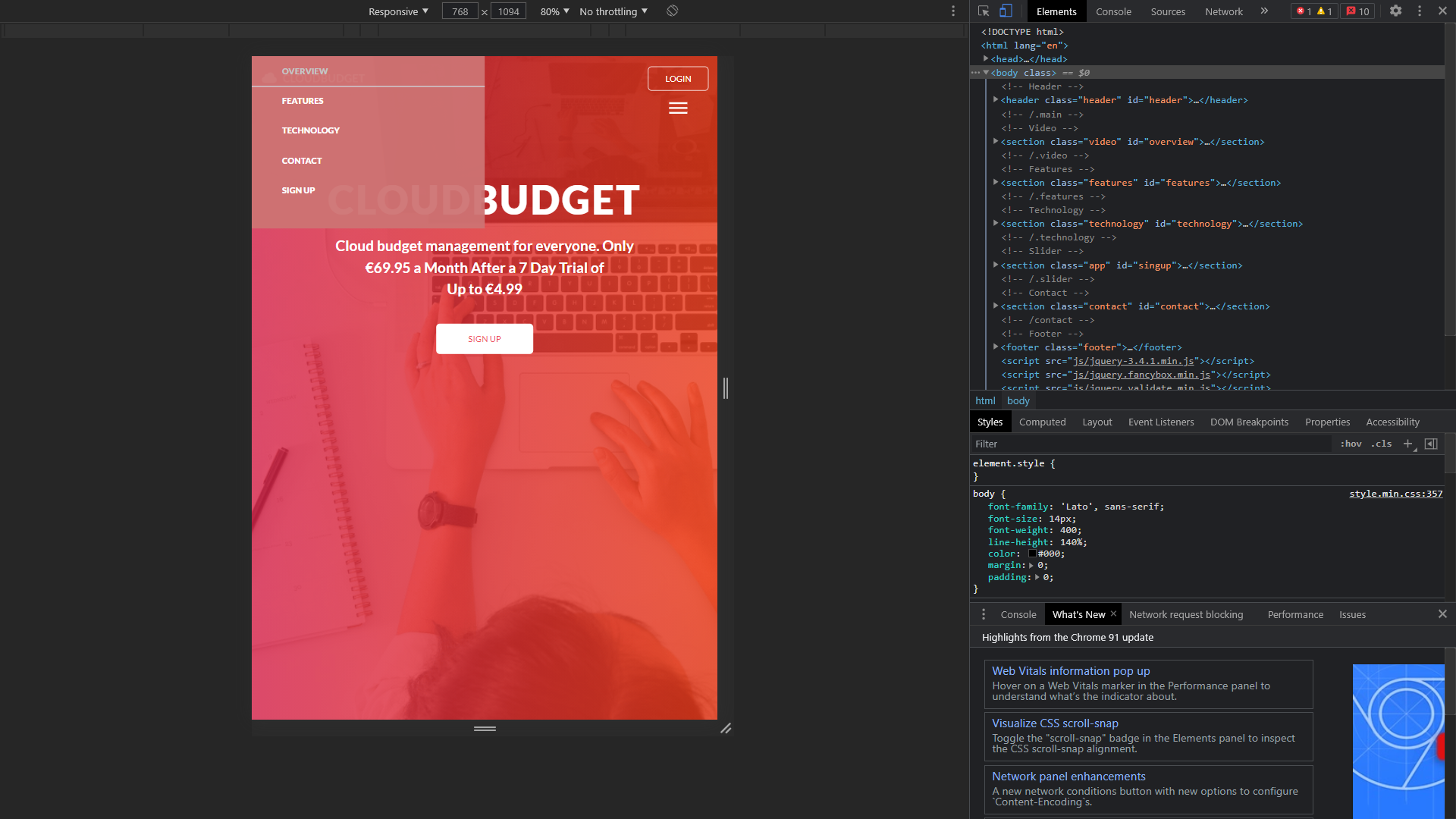1456x819 pixels.
Task: Toggle the device toolbar icon
Action: tap(1006, 11)
